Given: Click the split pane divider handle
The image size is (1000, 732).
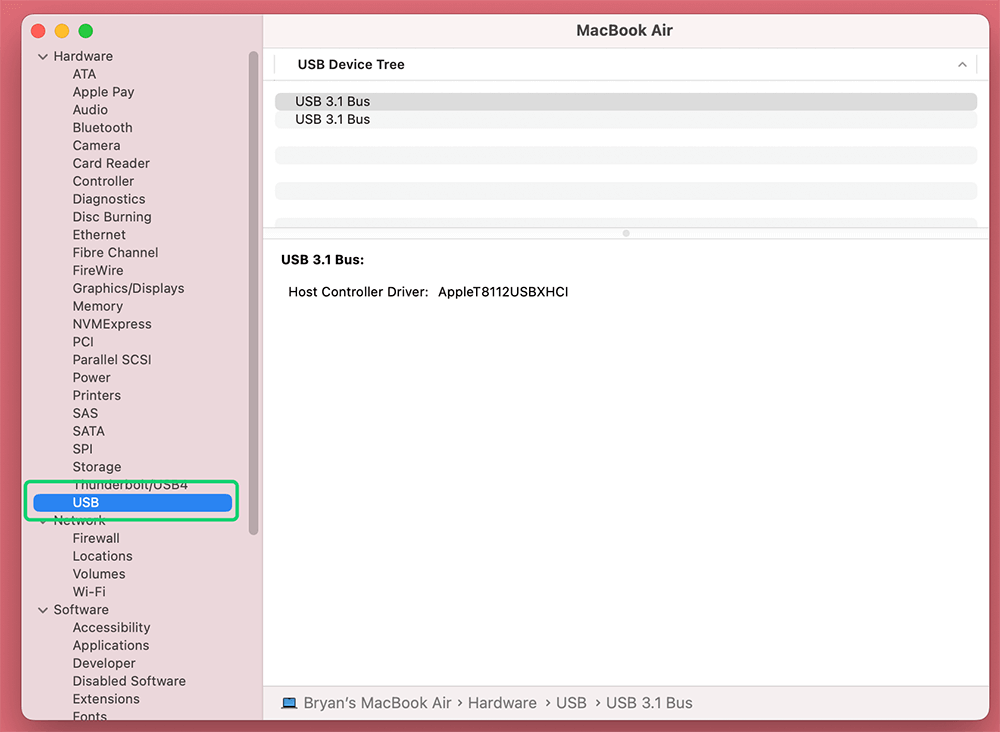Looking at the screenshot, I should click(x=626, y=233).
